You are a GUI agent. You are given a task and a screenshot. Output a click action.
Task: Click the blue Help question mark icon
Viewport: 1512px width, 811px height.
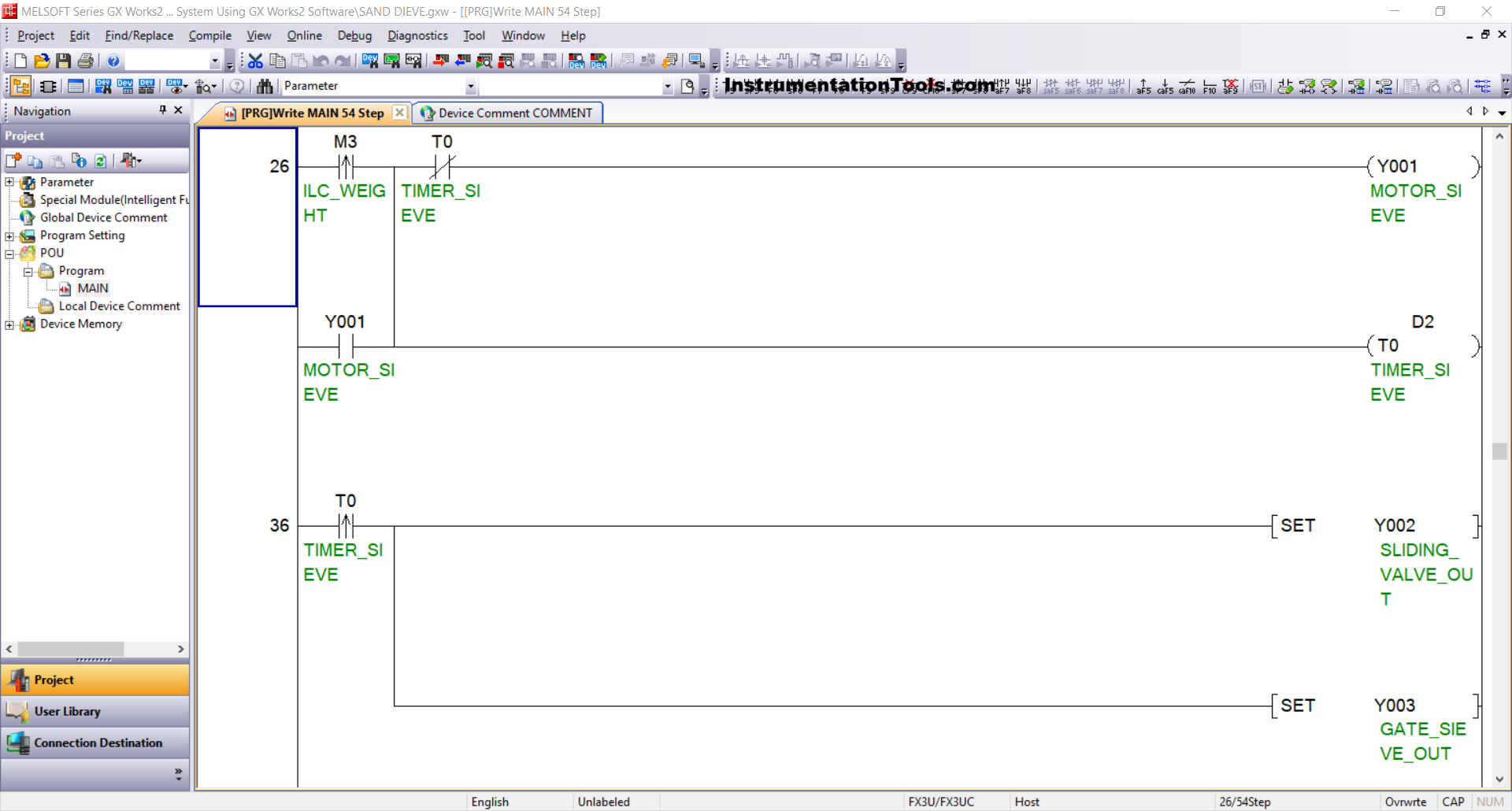click(x=113, y=61)
